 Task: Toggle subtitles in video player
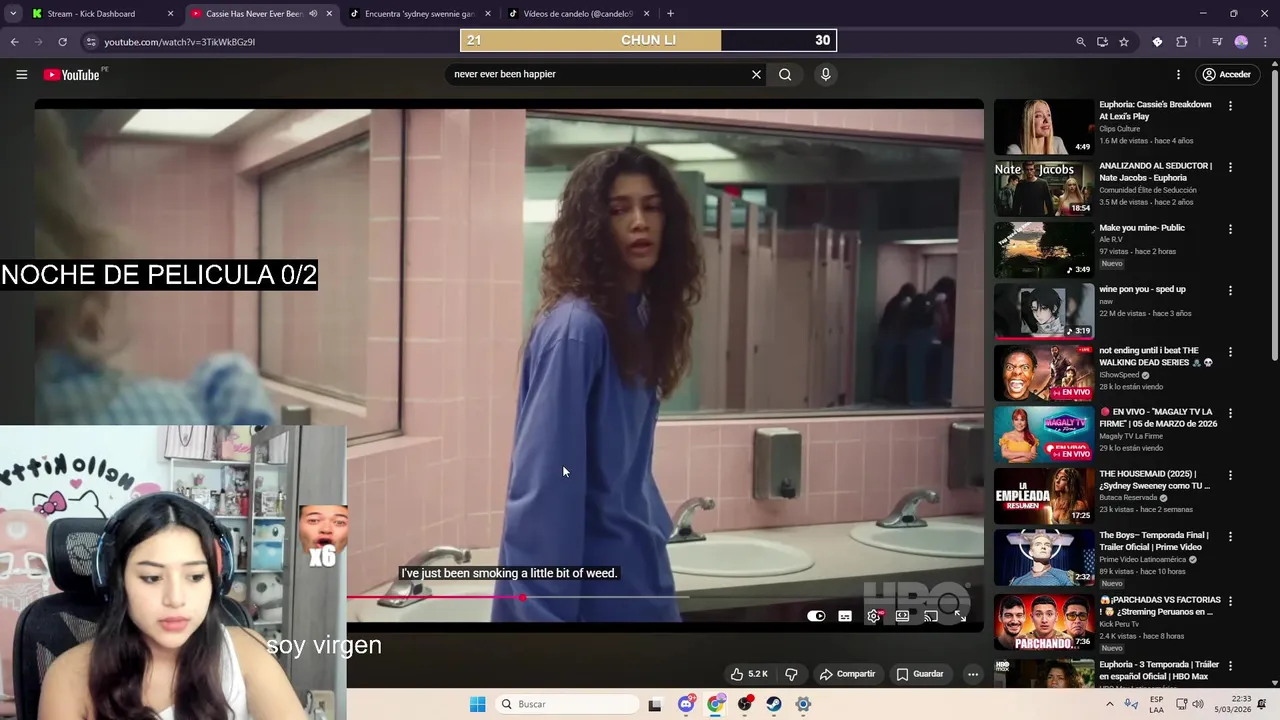click(845, 616)
